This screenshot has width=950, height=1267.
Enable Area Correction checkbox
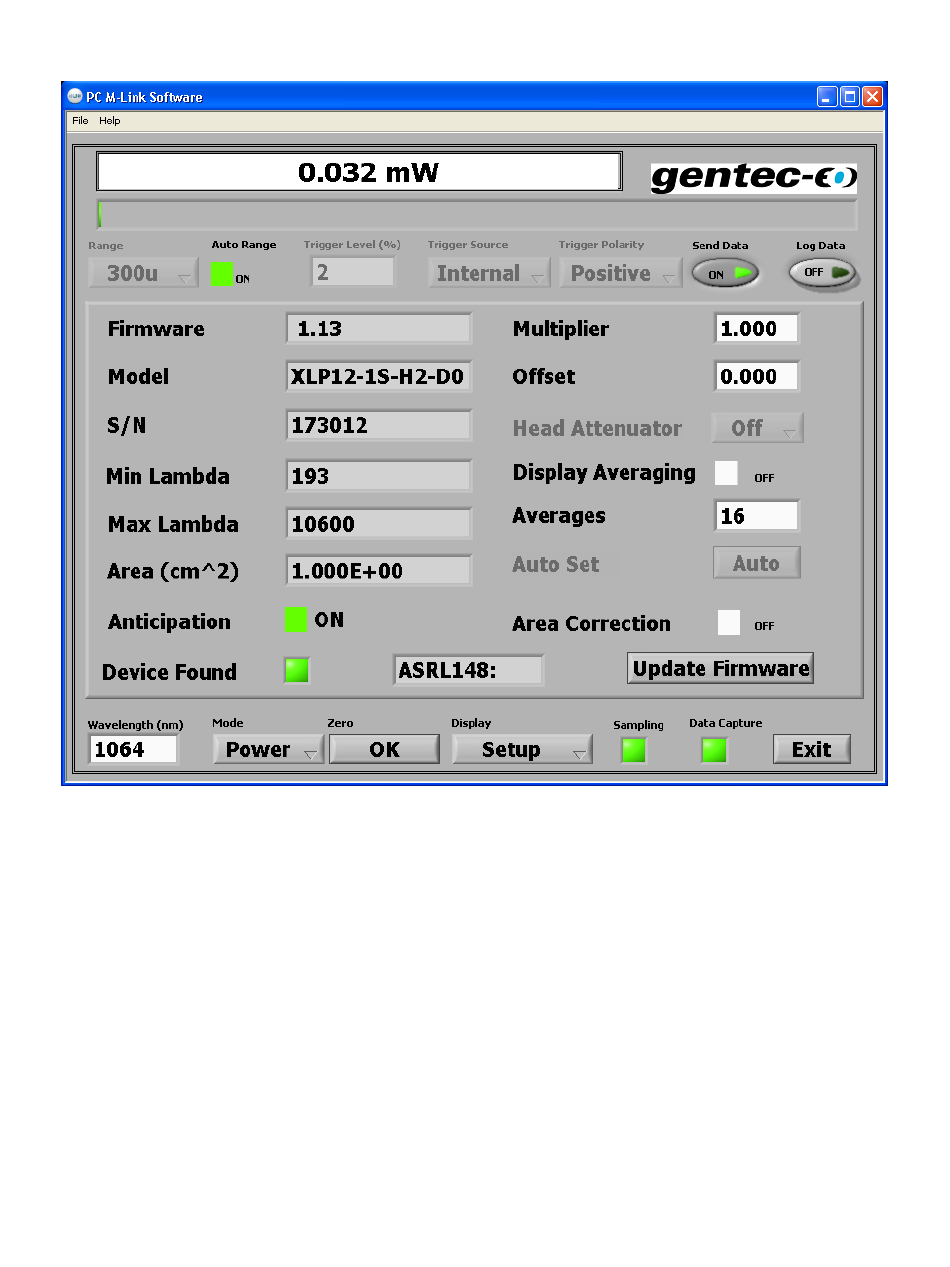click(729, 622)
